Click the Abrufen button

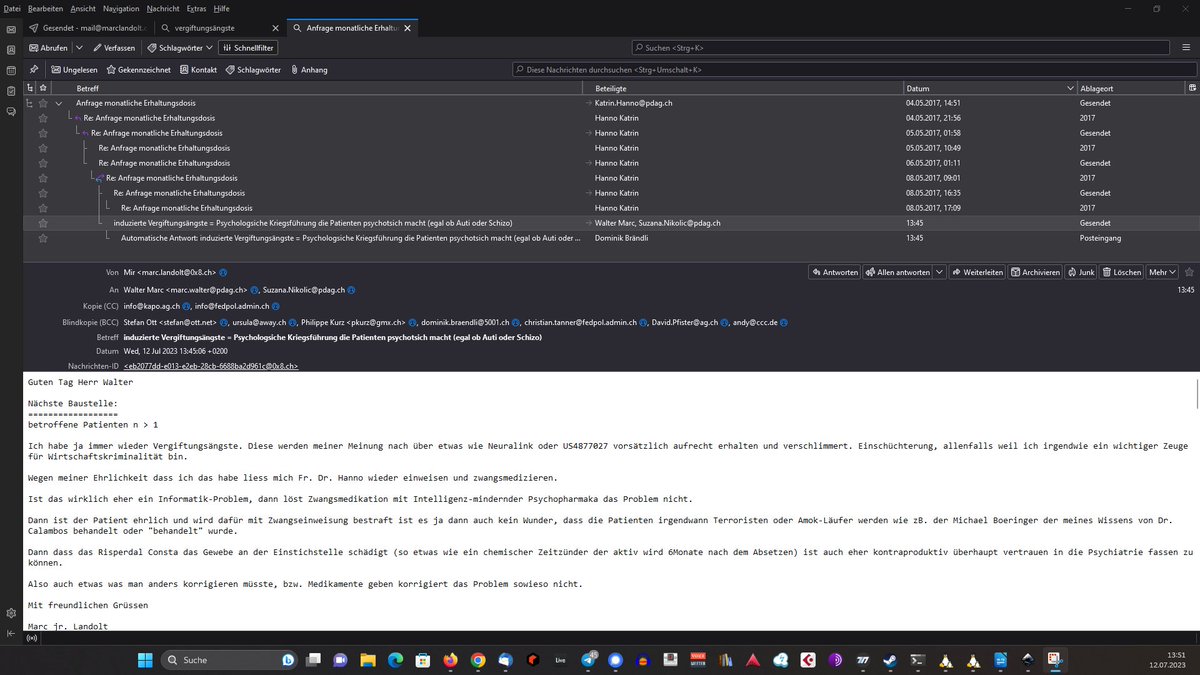pyautogui.click(x=48, y=48)
